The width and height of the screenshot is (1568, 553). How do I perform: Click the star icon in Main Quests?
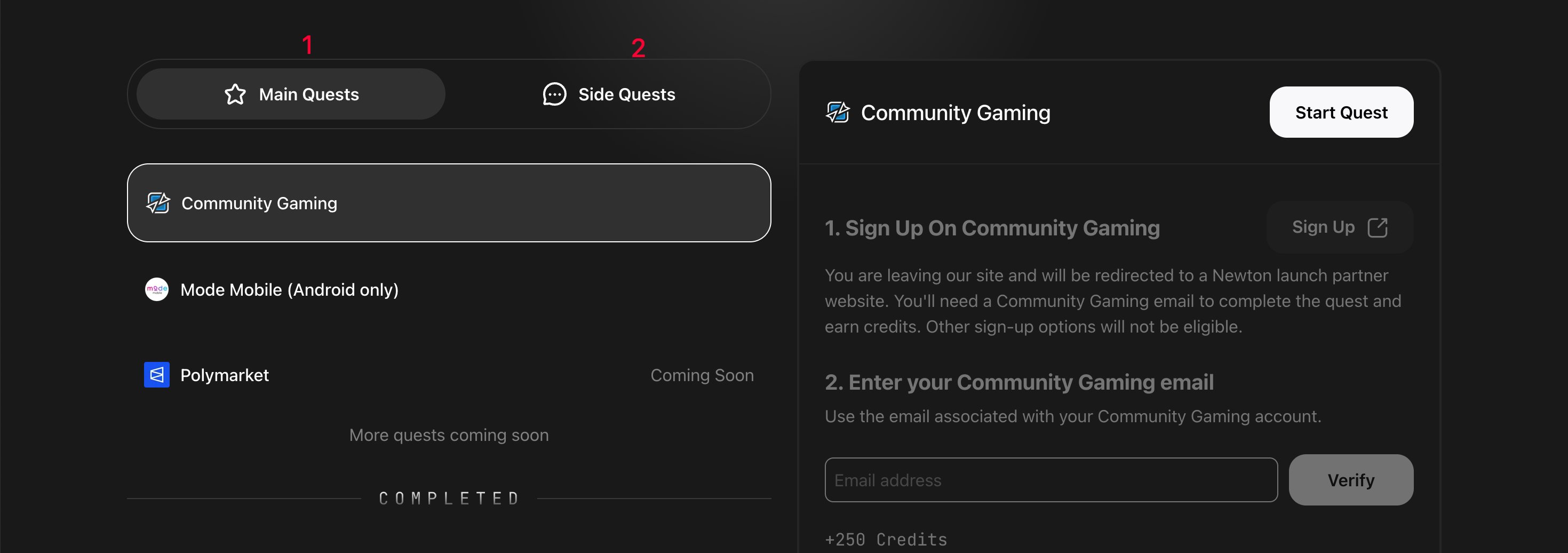point(235,94)
